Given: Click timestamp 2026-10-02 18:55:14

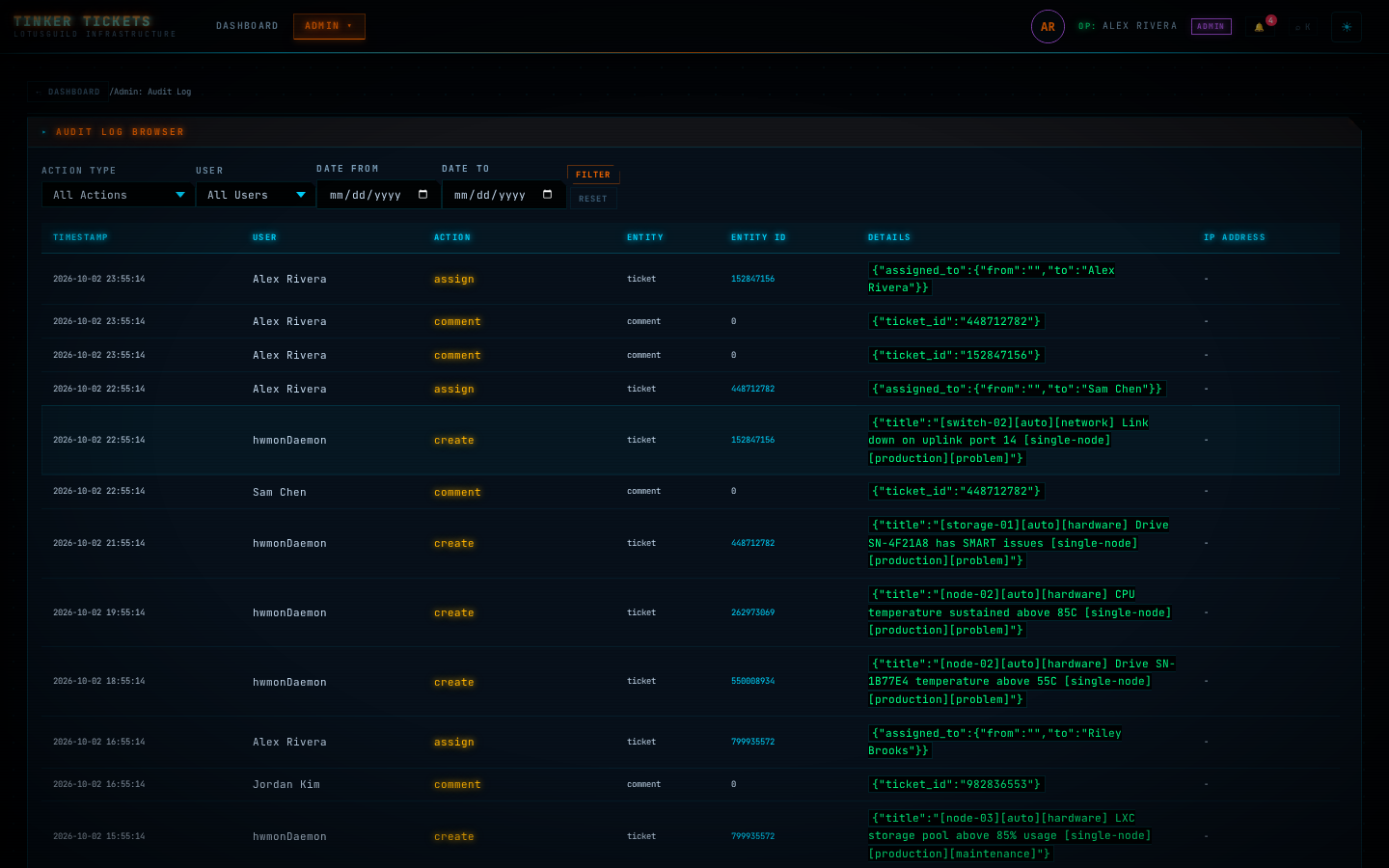Looking at the screenshot, I should 99,681.
